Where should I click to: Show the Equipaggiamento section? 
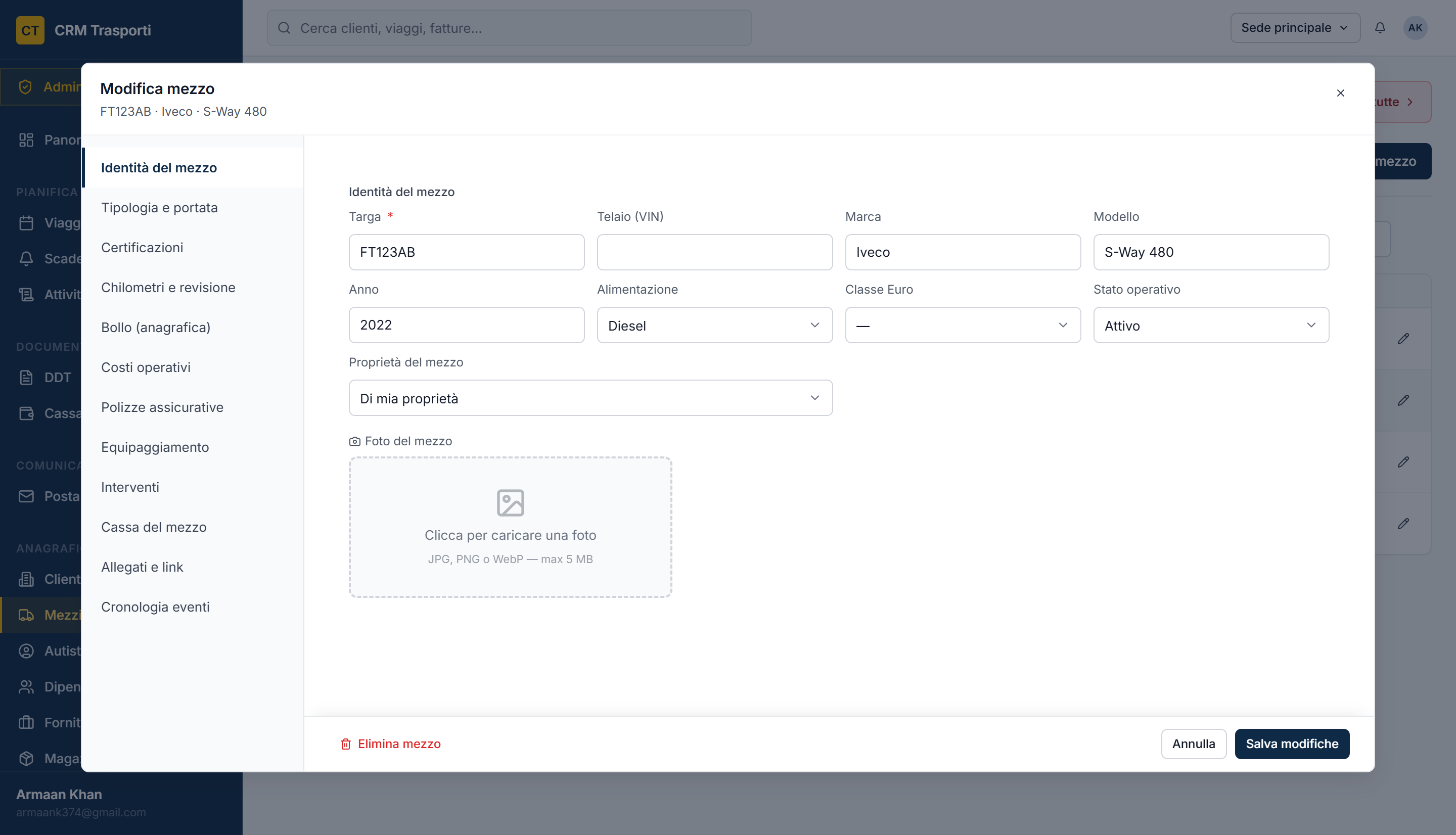tap(193, 447)
